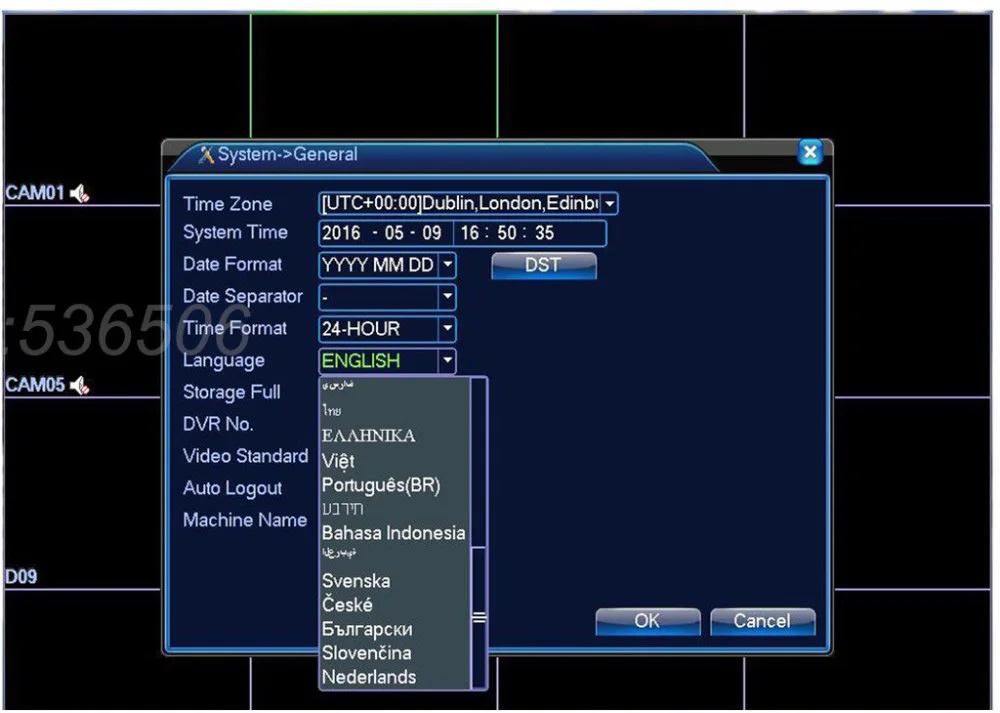Collapse the Language dropdown arrow

pyautogui.click(x=448, y=360)
